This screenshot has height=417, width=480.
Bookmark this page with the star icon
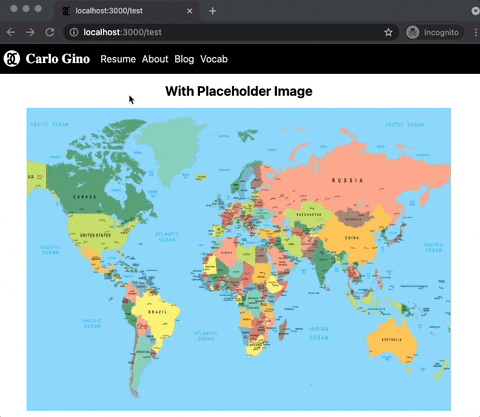click(388, 32)
